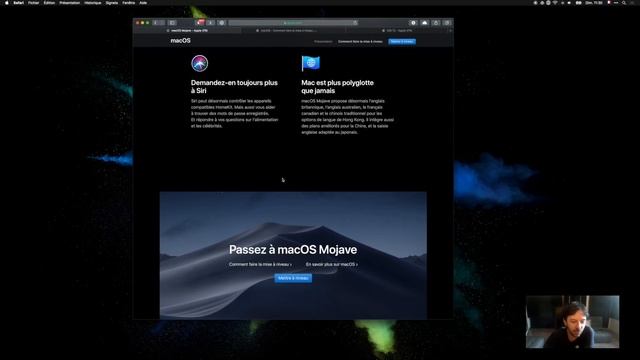The image size is (640, 360).
Task: Open the 1Password-style extension icon
Action: (413, 23)
